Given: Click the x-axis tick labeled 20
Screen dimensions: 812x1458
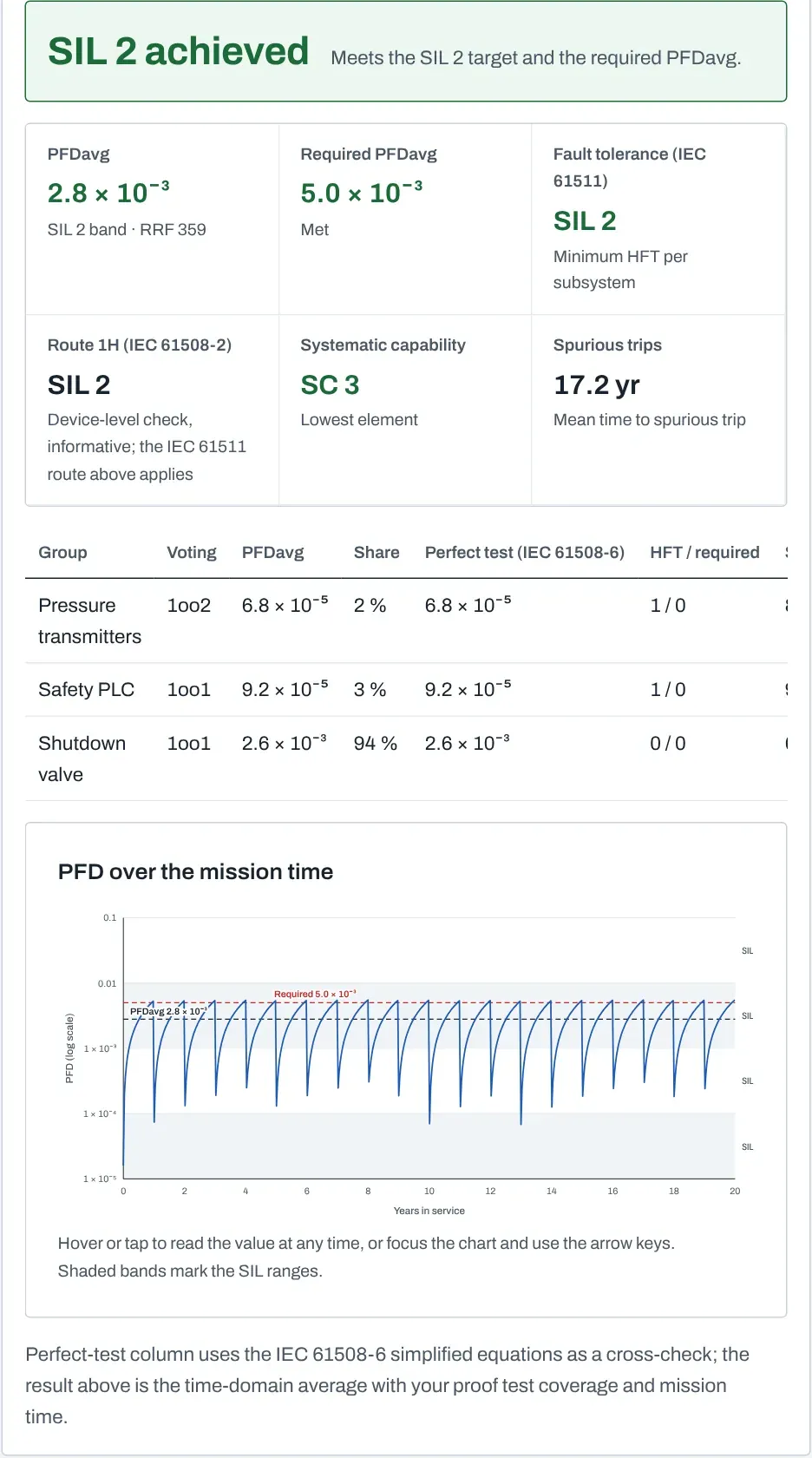Looking at the screenshot, I should point(735,1192).
